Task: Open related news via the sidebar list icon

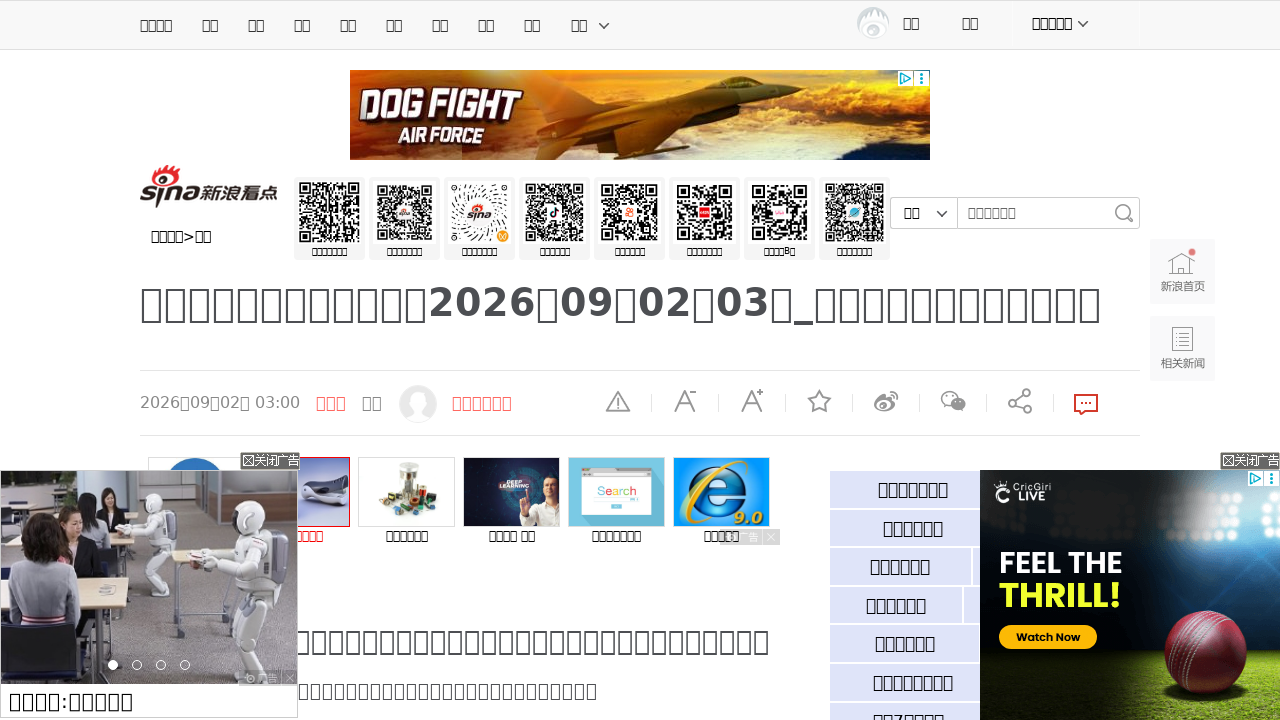Action: coord(1182,348)
